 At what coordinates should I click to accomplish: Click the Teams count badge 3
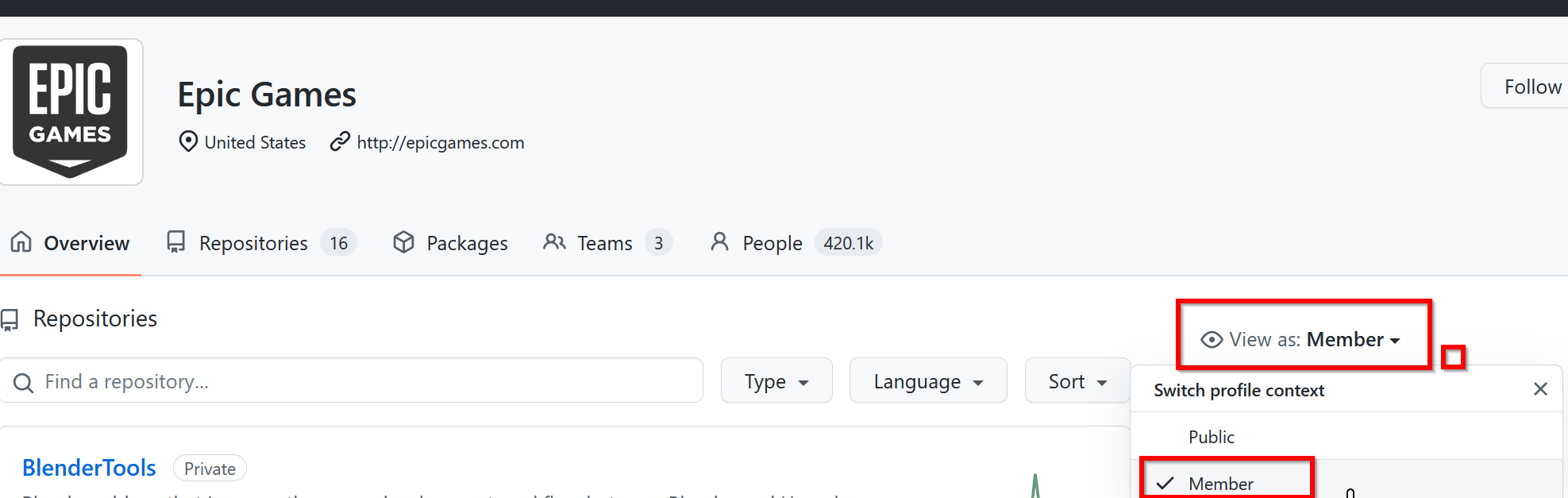(659, 242)
